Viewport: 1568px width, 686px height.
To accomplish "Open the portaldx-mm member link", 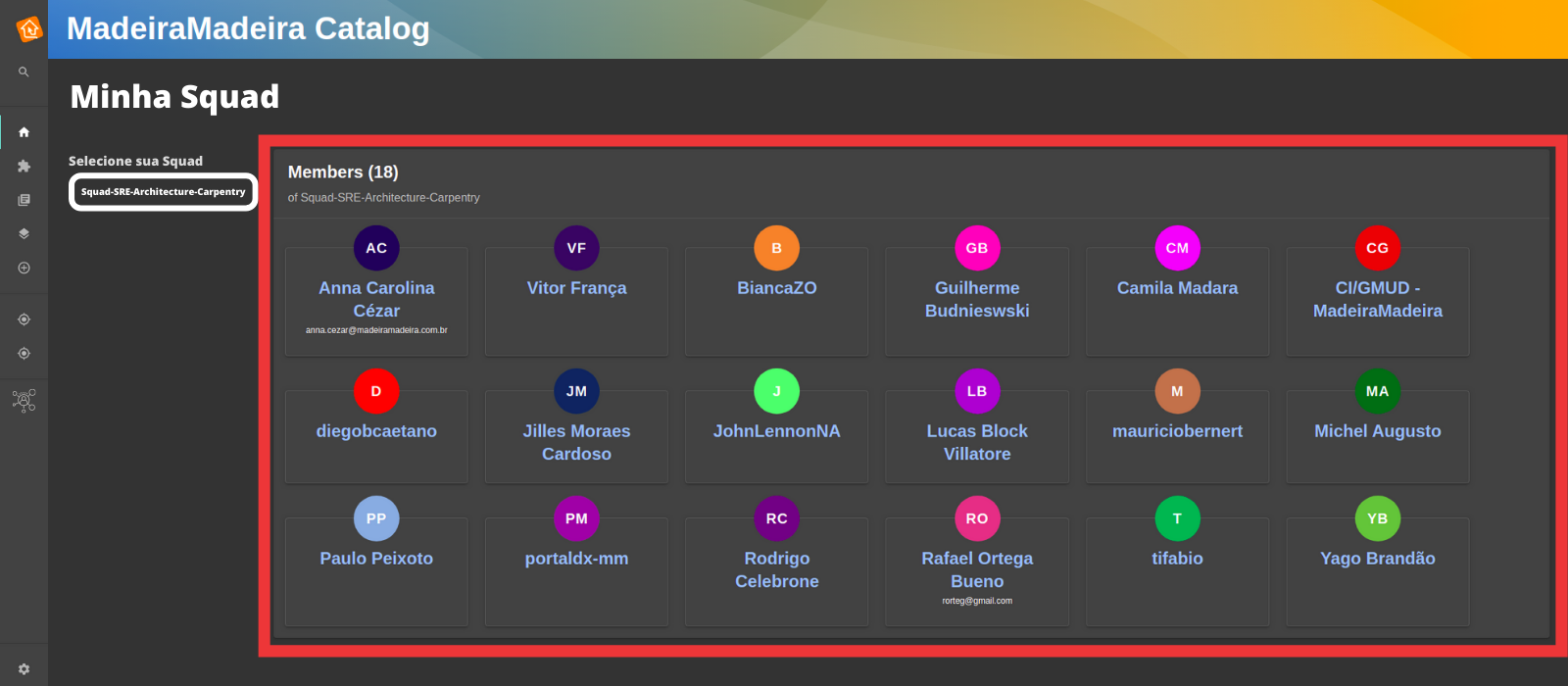I will point(576,559).
